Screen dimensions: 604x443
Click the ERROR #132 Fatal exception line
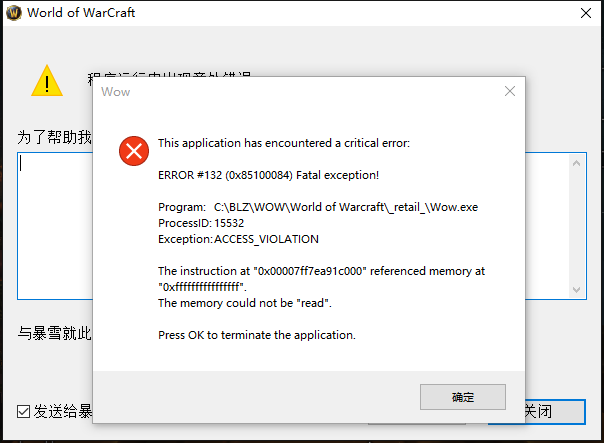(x=268, y=175)
